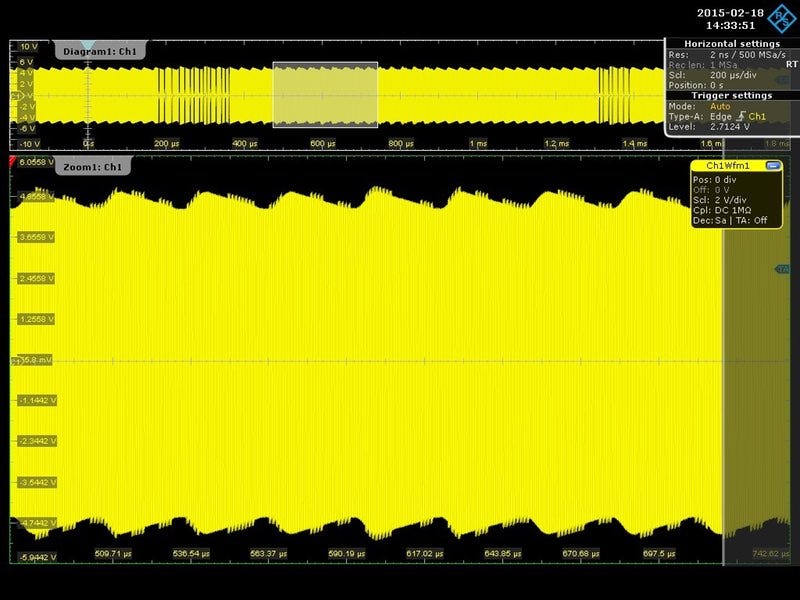Click the 10 V label in Diagram1
800x600 pixels.
(29, 47)
